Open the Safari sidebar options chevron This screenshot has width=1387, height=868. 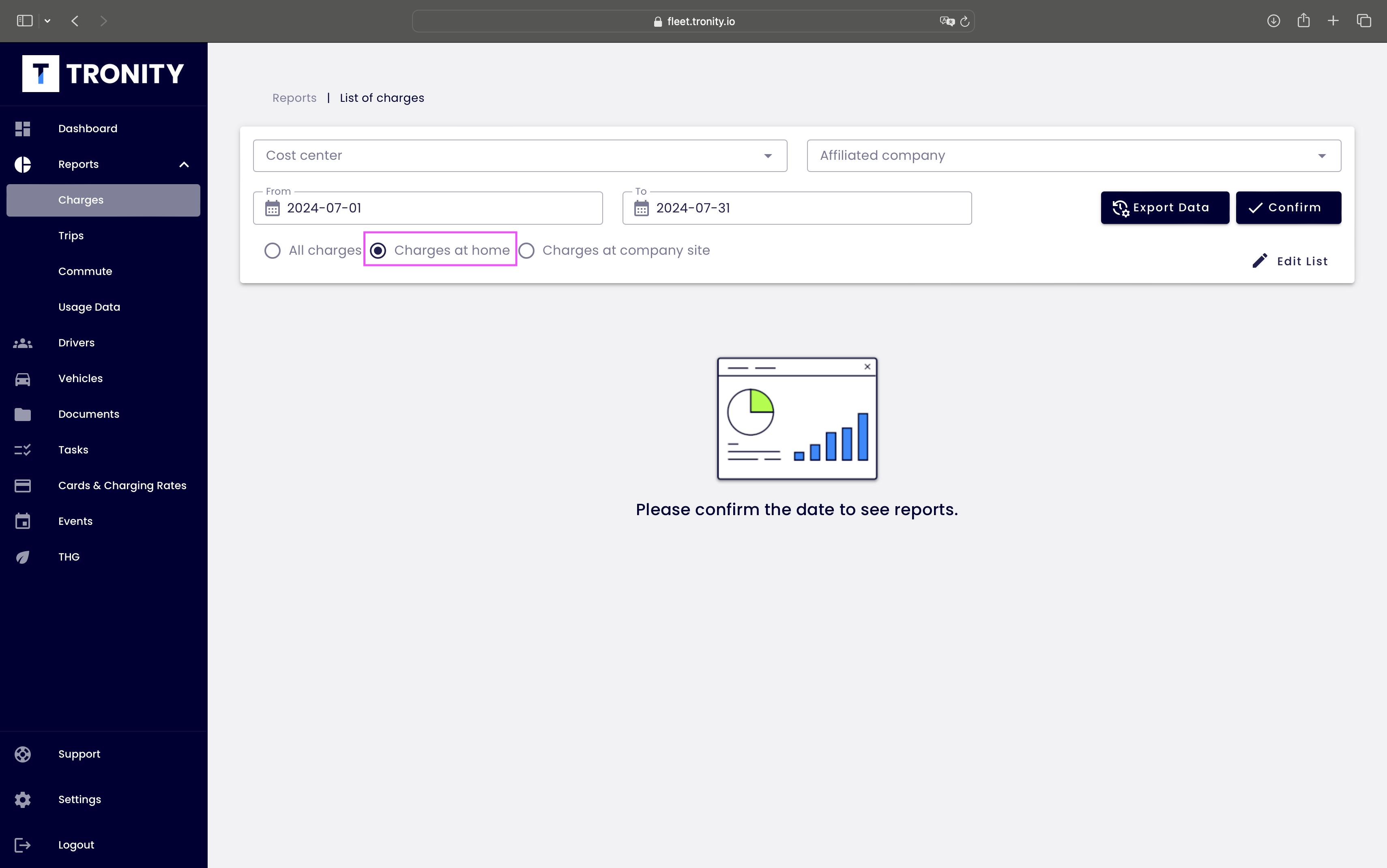pyautogui.click(x=47, y=21)
